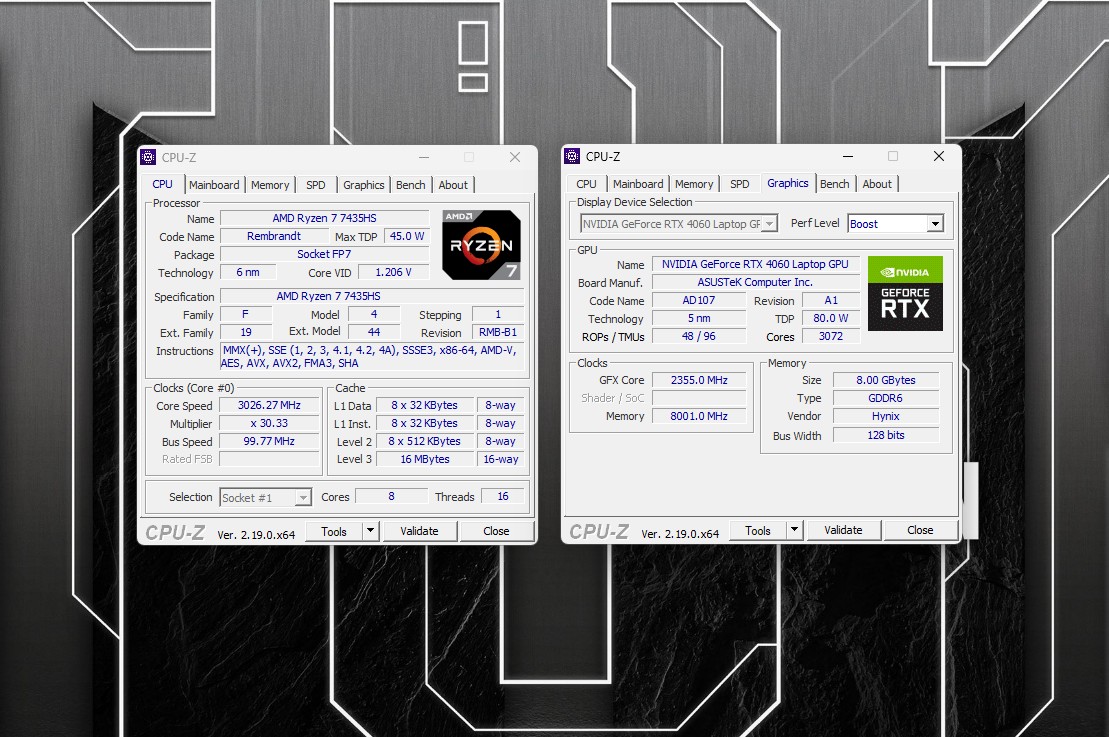
Task: Click Revision value RMB-B1
Action: 498,332
